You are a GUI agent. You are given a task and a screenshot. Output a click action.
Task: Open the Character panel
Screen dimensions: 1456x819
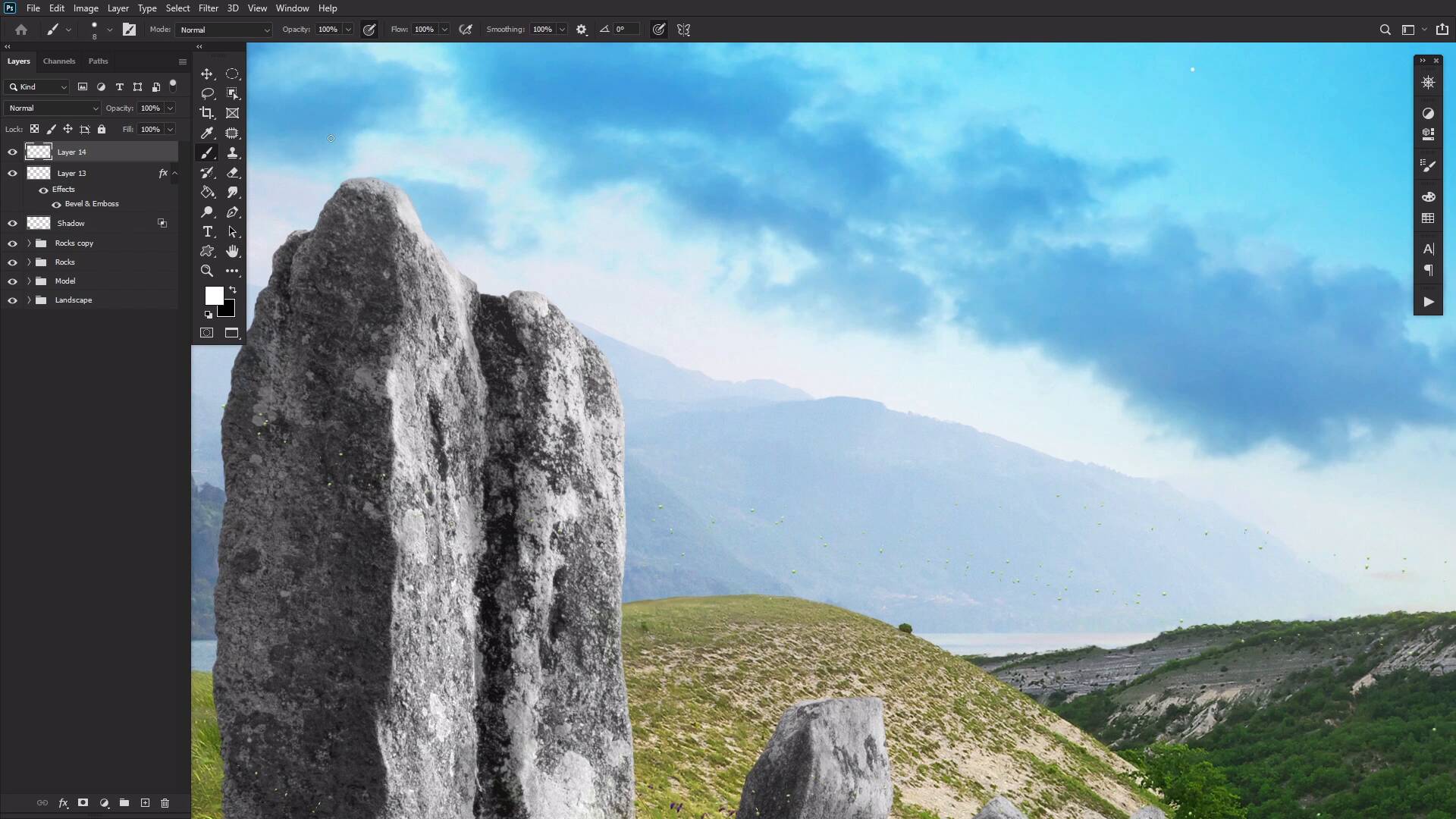click(1429, 248)
